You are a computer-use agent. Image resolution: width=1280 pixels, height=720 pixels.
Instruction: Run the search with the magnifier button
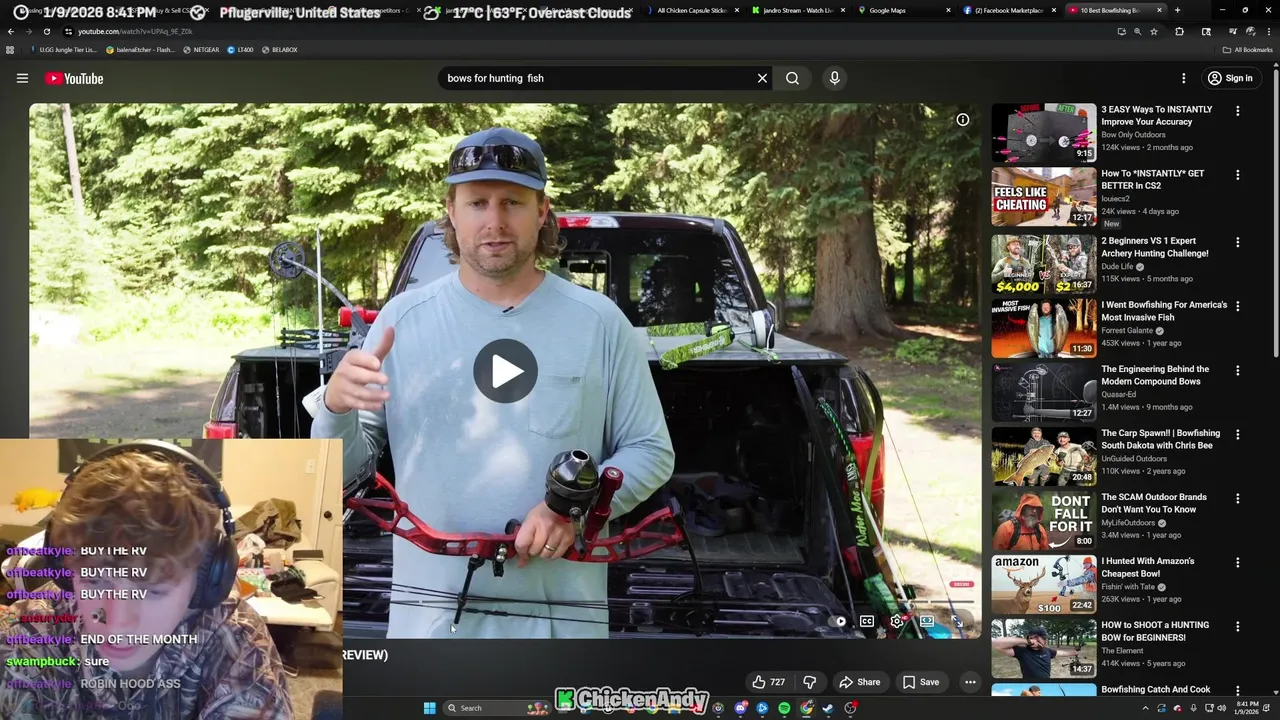pyautogui.click(x=792, y=78)
